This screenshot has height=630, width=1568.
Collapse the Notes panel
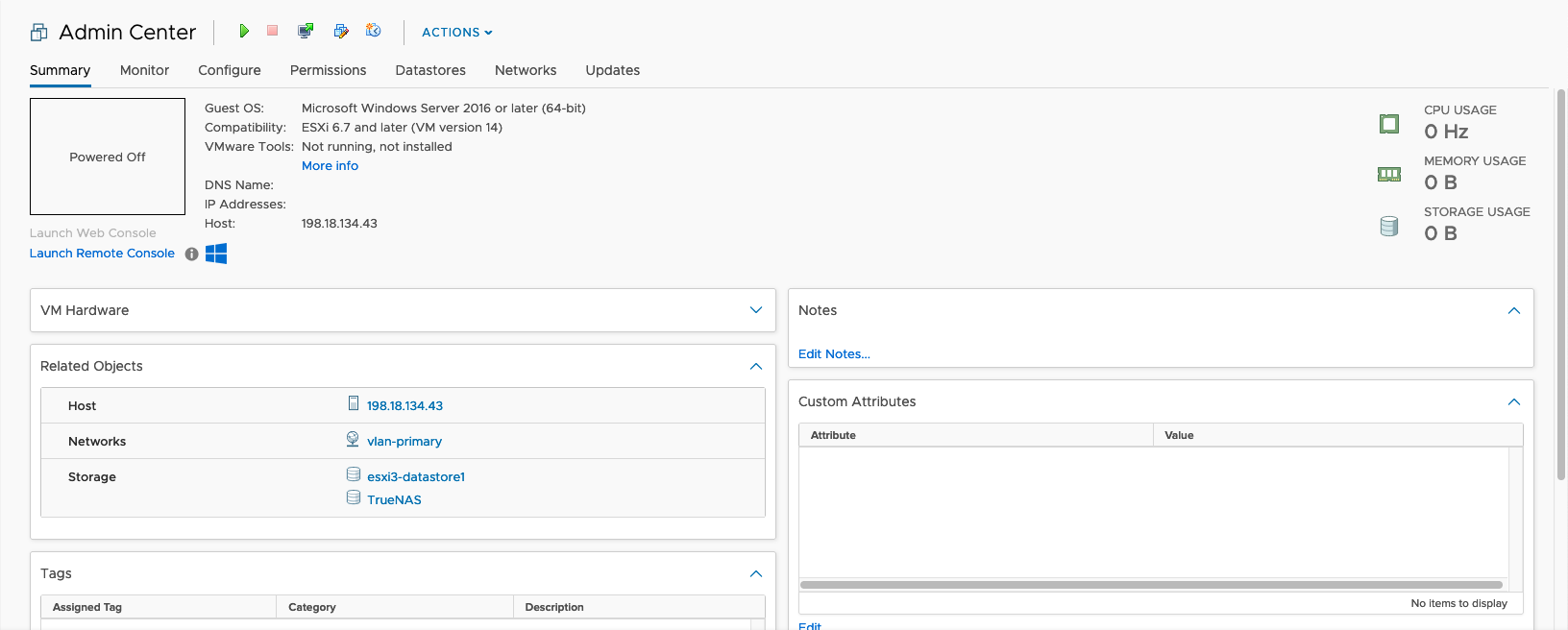(1513, 310)
